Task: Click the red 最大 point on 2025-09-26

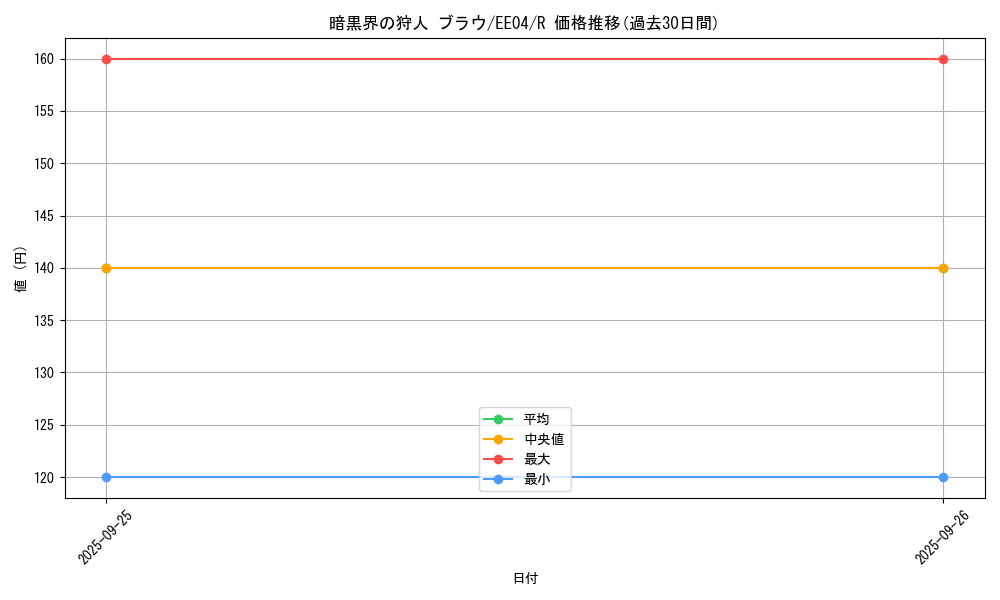Action: [x=943, y=59]
